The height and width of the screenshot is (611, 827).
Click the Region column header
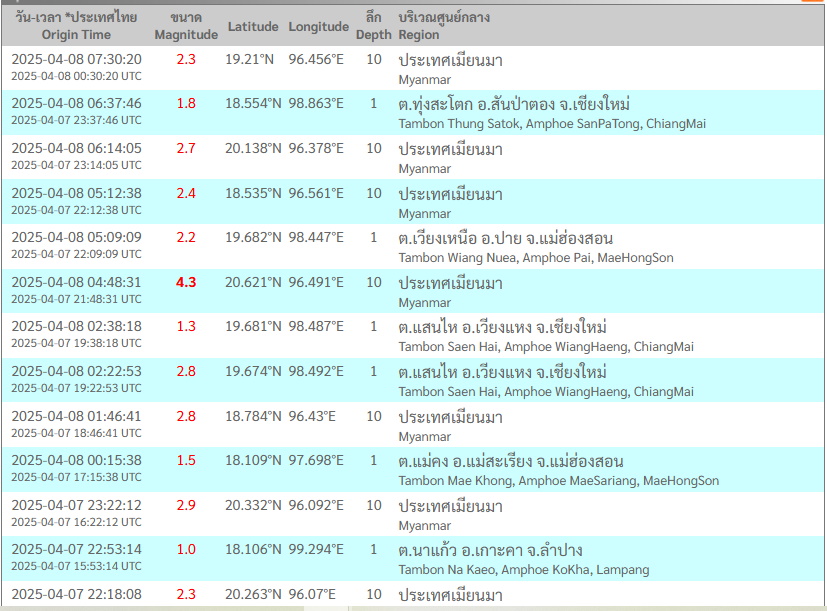click(444, 26)
